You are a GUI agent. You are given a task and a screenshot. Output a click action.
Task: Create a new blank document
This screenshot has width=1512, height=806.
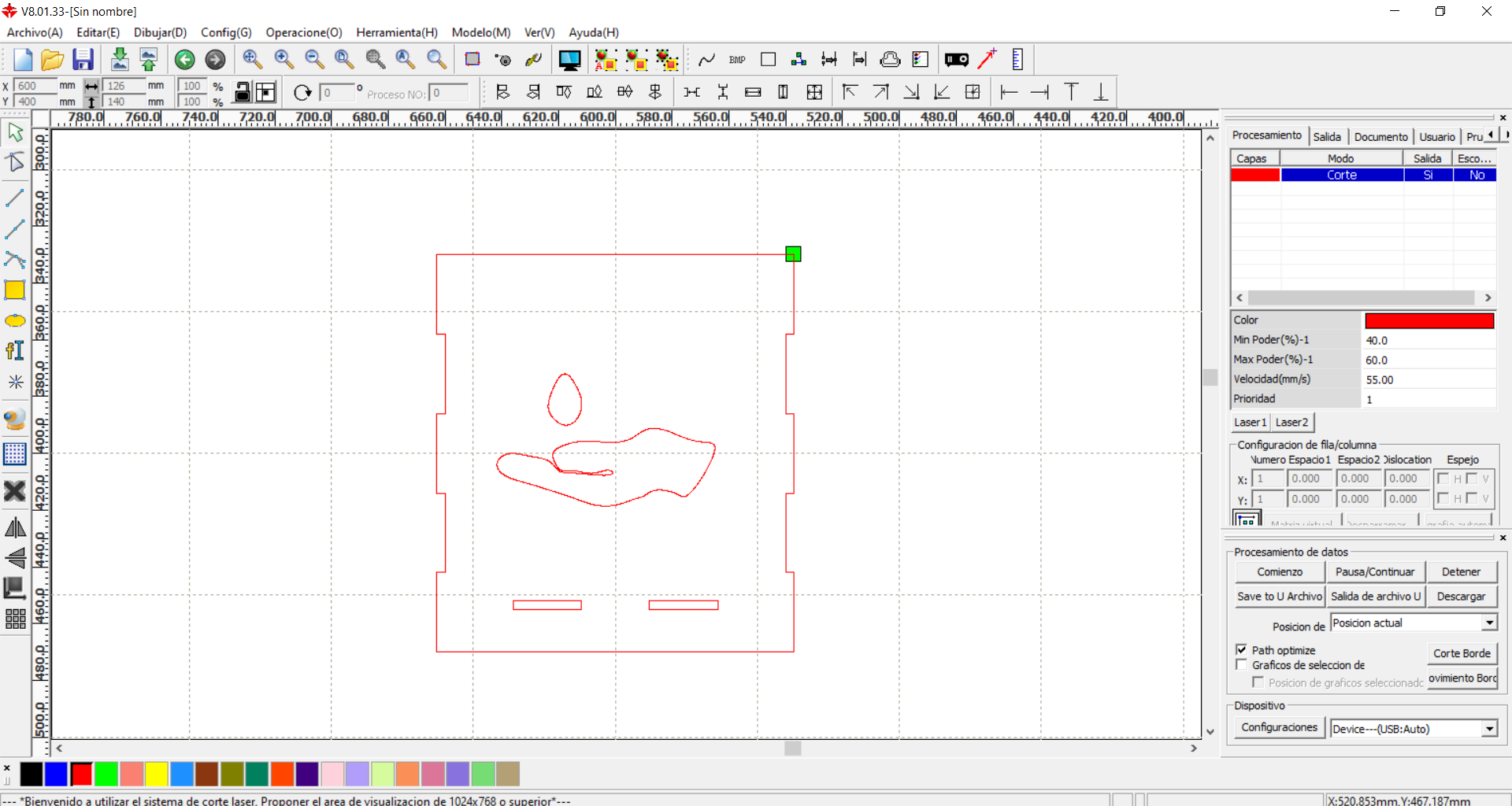click(23, 60)
